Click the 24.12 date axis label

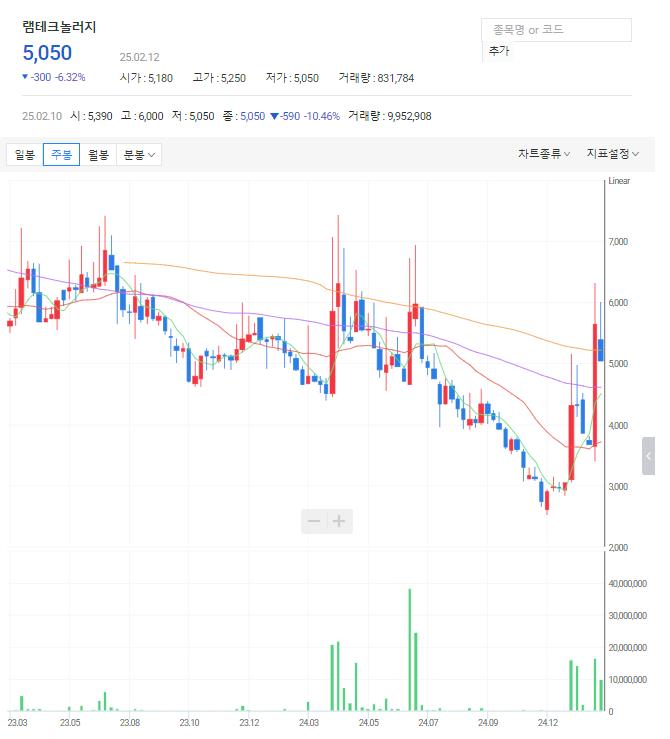[x=547, y=723]
